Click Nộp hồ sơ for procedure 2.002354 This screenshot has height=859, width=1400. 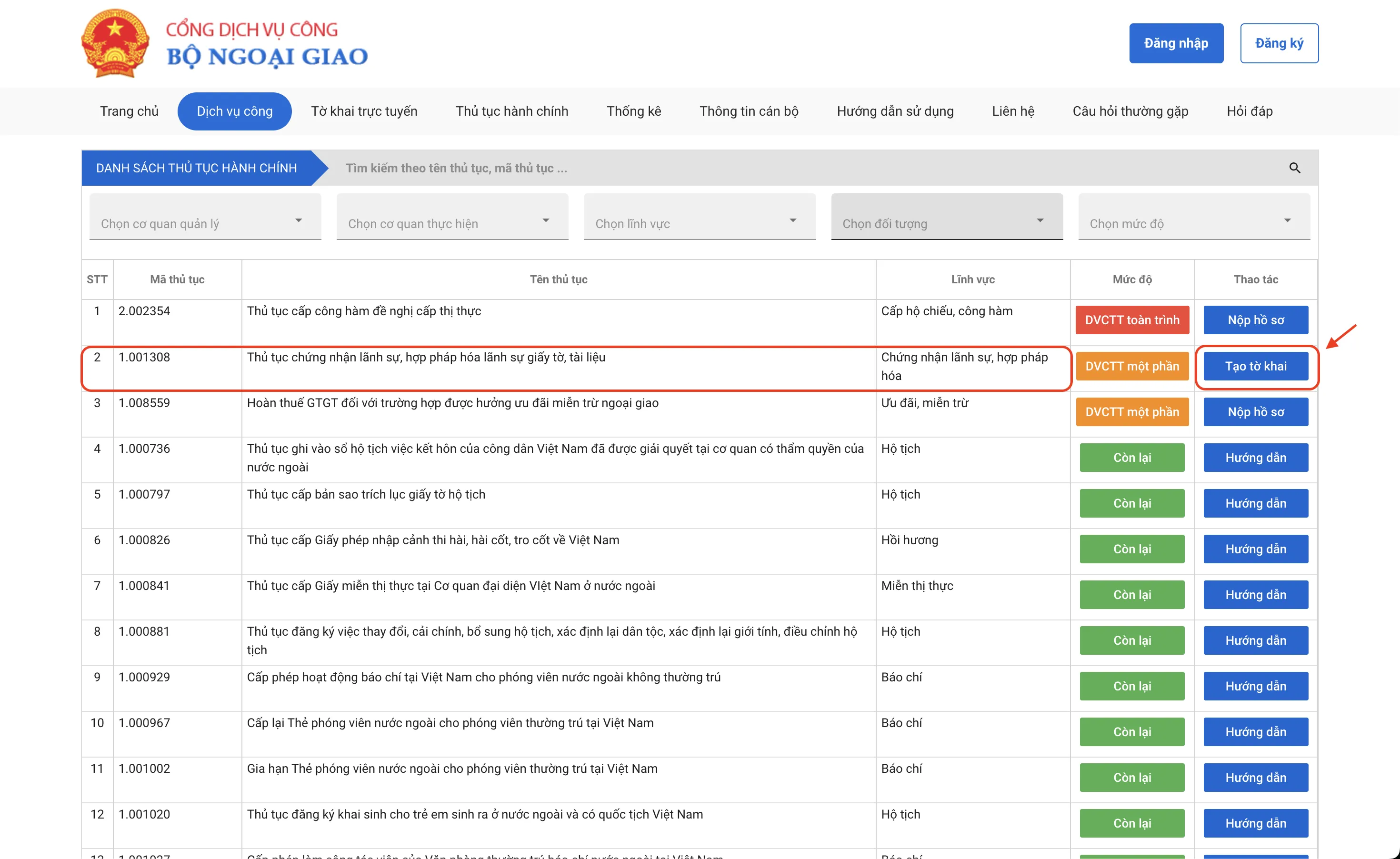[x=1255, y=320]
